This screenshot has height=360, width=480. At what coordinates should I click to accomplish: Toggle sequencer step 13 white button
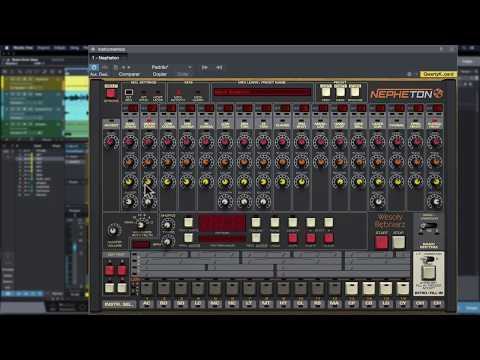click(351, 288)
